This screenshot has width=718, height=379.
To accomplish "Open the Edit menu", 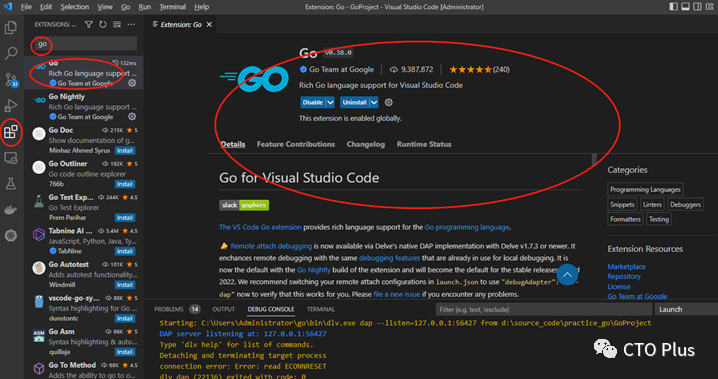I will [46, 7].
